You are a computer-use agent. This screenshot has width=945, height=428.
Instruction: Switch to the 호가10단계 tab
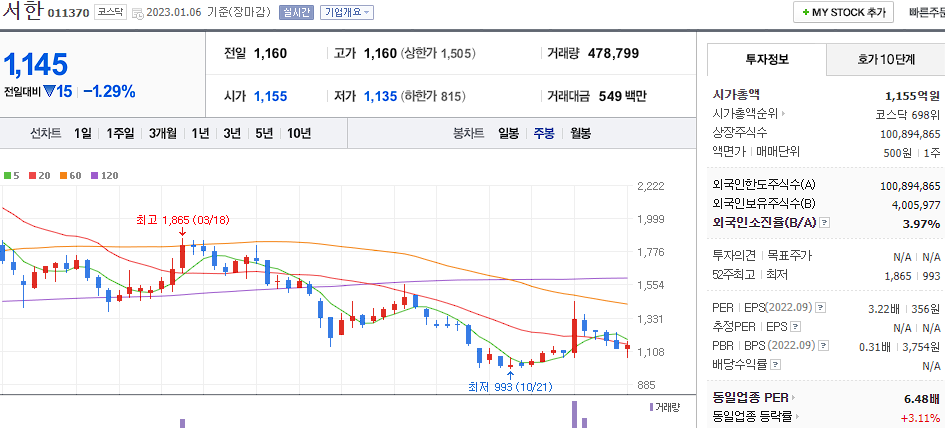click(x=885, y=59)
